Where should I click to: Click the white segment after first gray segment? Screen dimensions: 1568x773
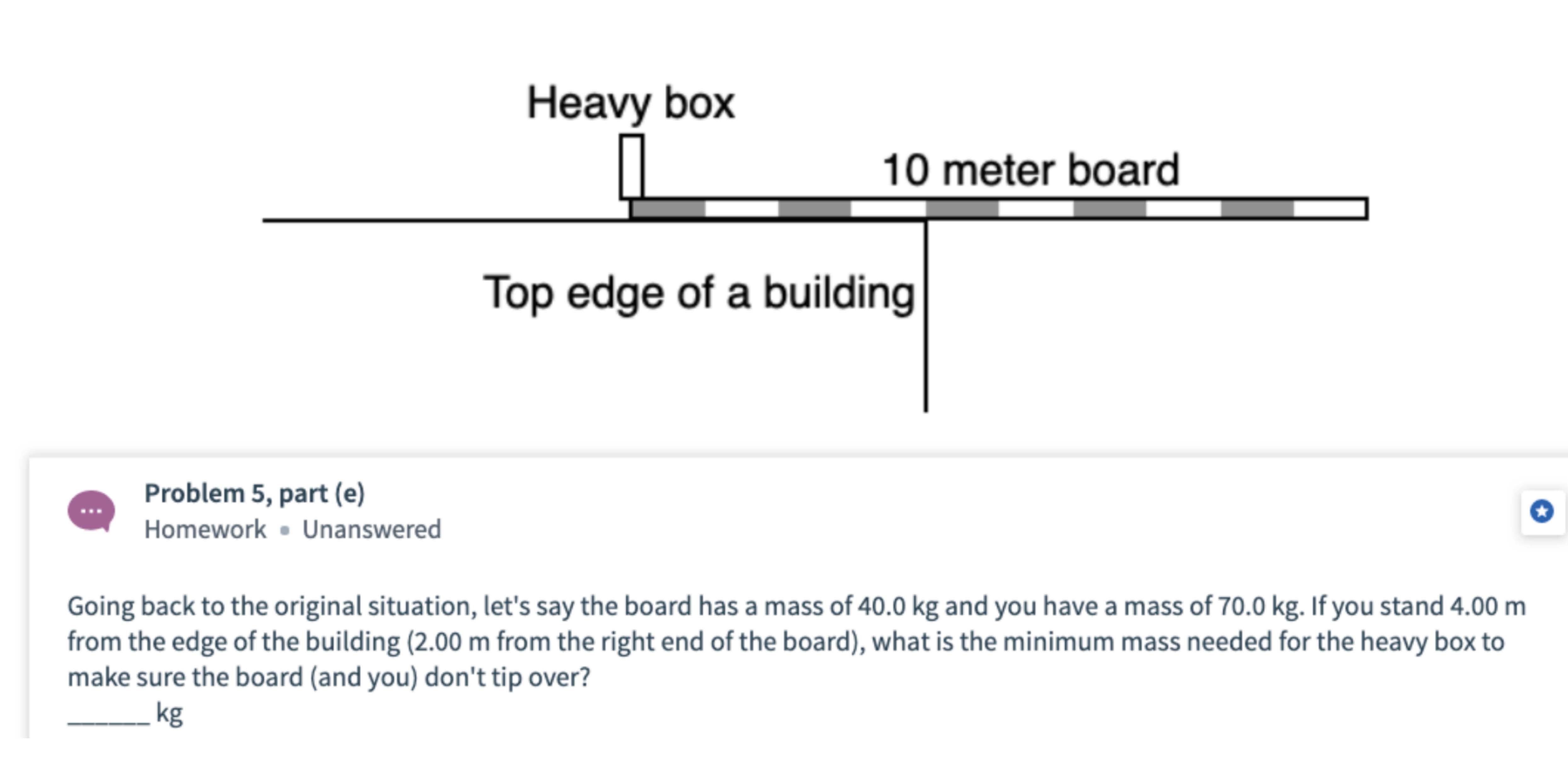[x=742, y=209]
